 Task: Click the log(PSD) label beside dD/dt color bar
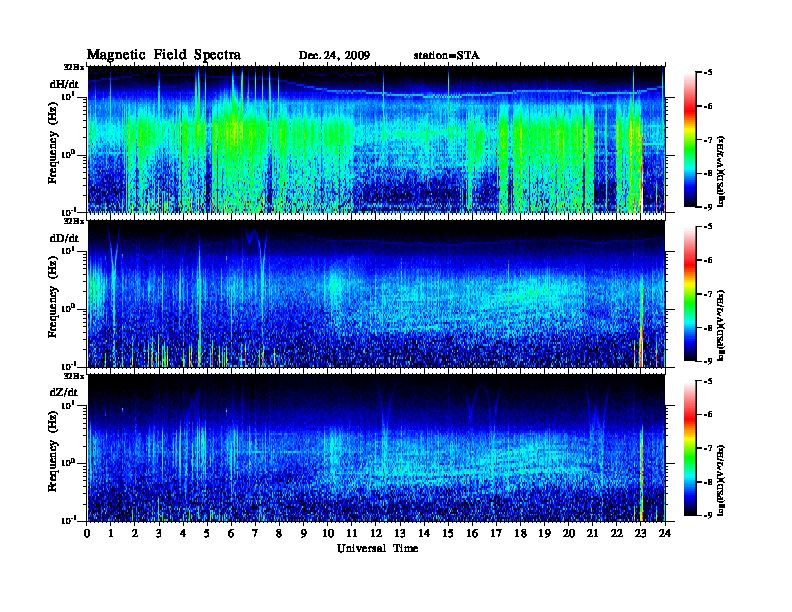721,325
